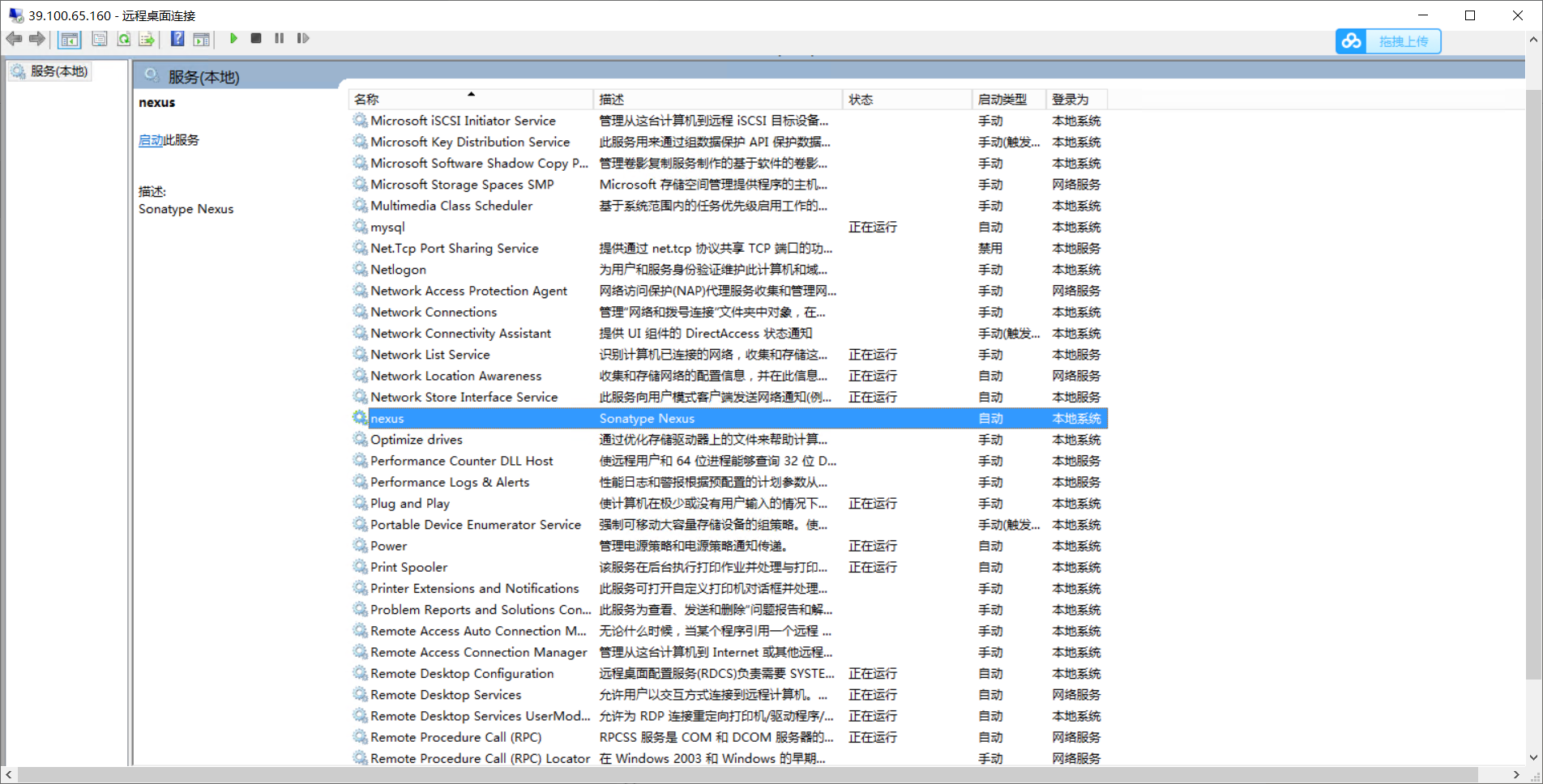Click the Sonatype Nexus description cell
The image size is (1543, 784).
click(x=647, y=419)
